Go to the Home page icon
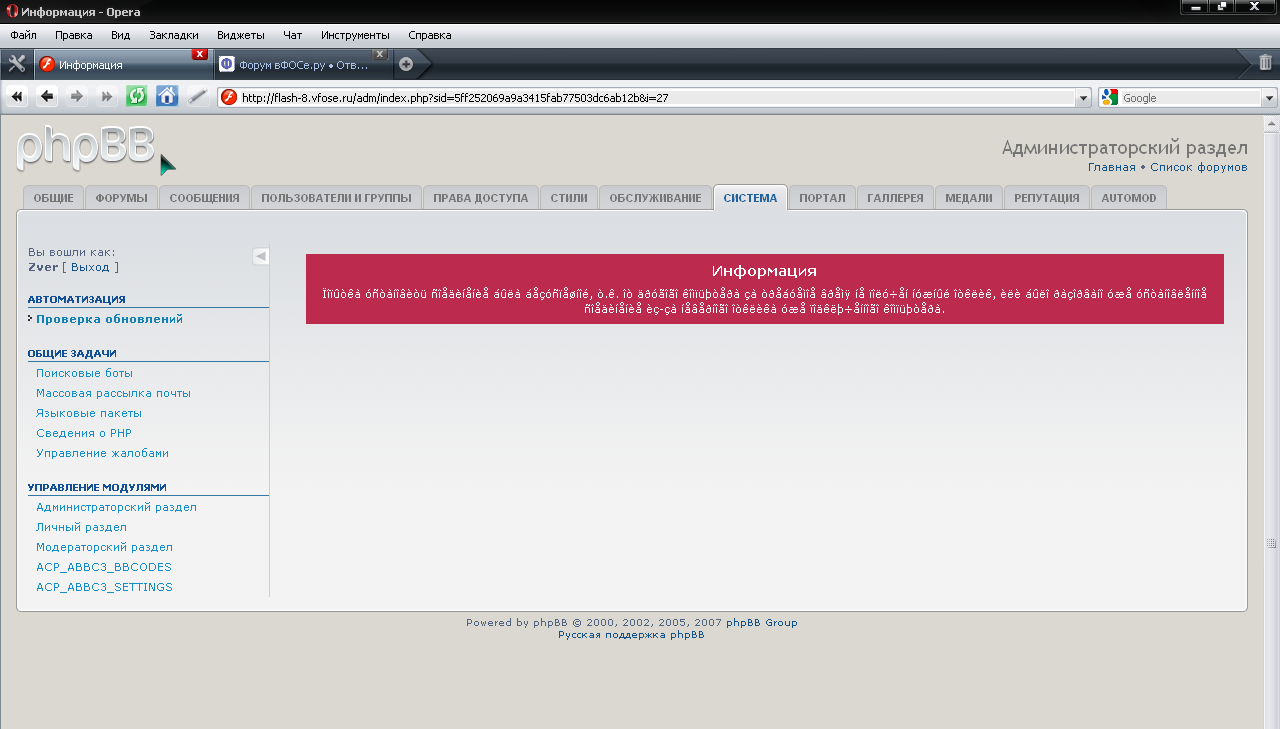 pyautogui.click(x=167, y=97)
